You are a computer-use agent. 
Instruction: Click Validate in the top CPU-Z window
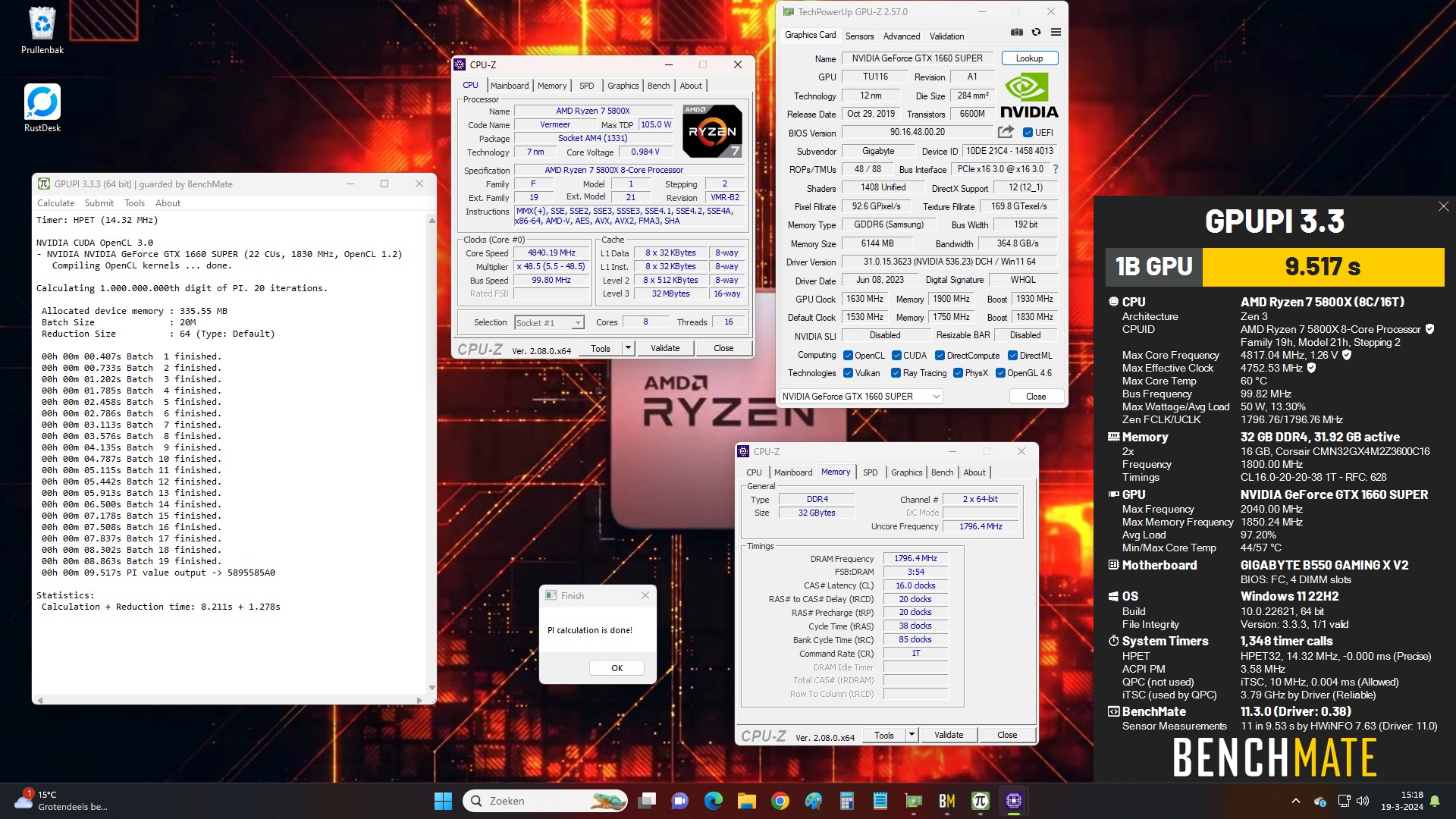pyautogui.click(x=665, y=348)
